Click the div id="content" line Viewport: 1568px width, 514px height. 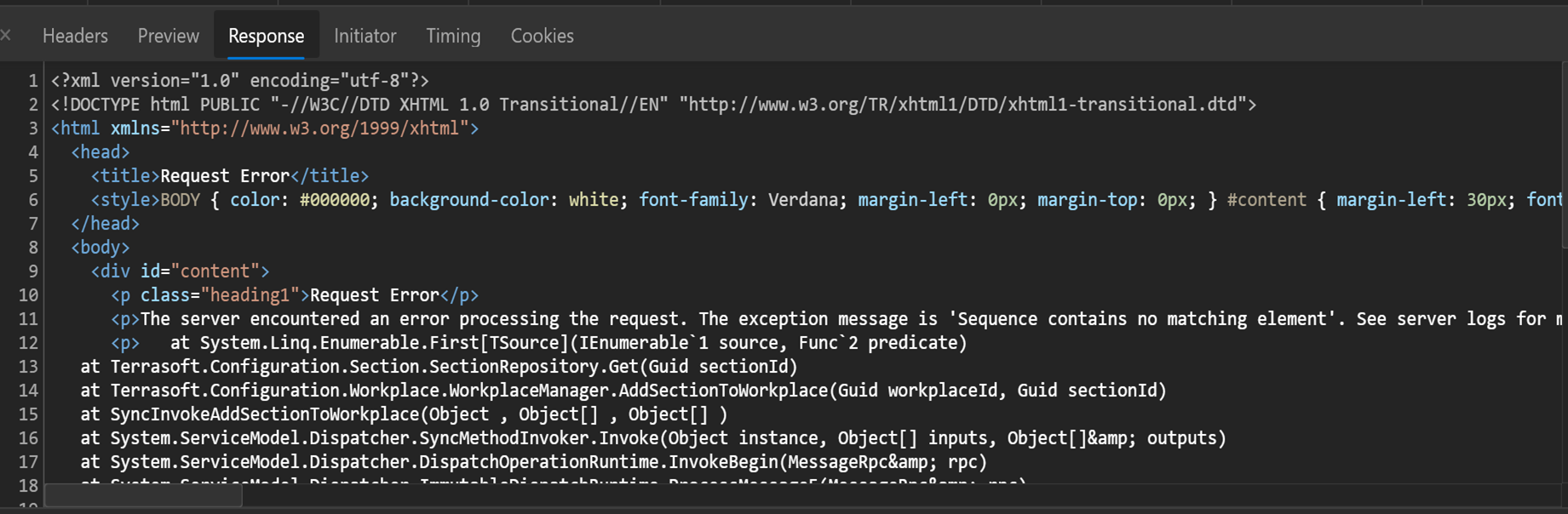pyautogui.click(x=180, y=271)
